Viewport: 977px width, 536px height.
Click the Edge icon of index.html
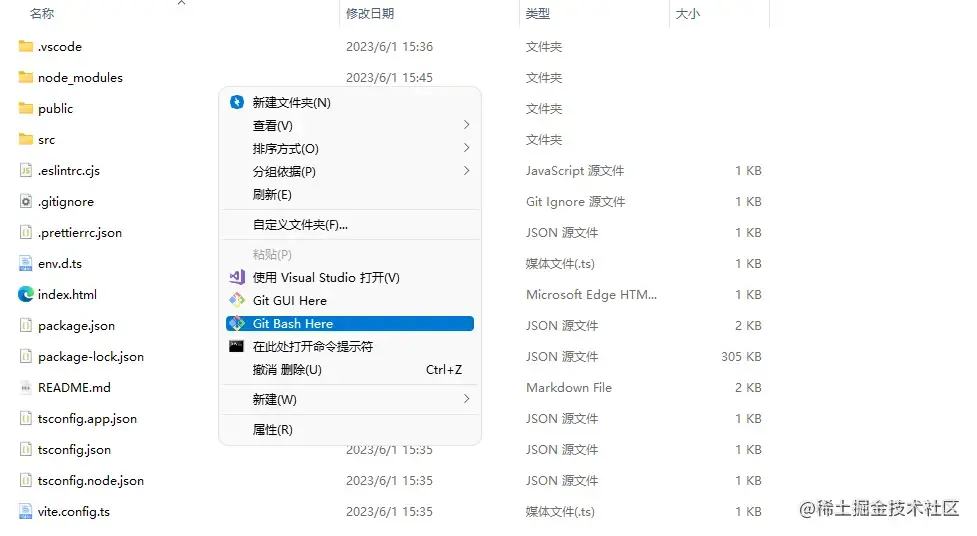26,294
